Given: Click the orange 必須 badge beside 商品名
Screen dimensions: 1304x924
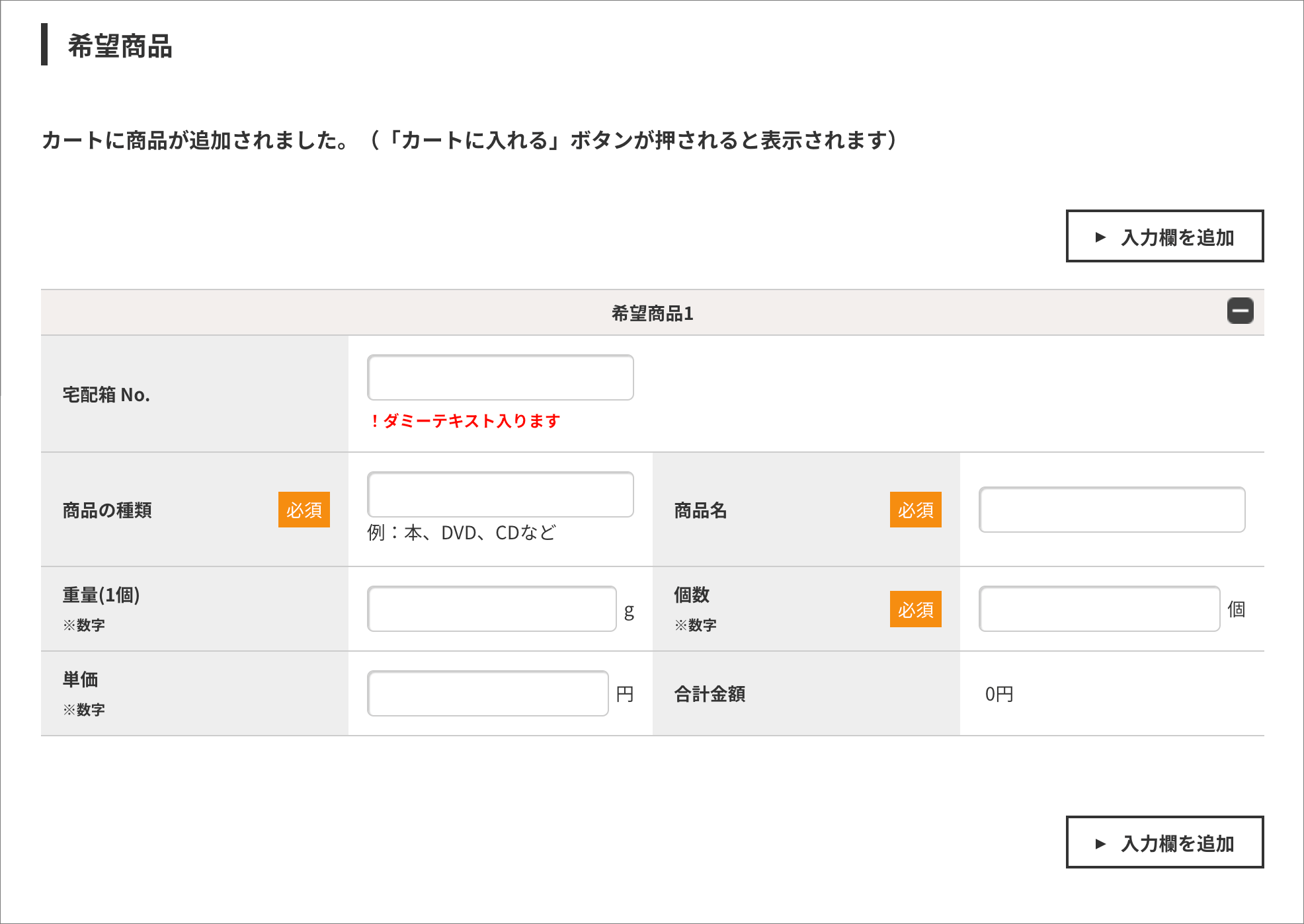Looking at the screenshot, I should point(915,510).
